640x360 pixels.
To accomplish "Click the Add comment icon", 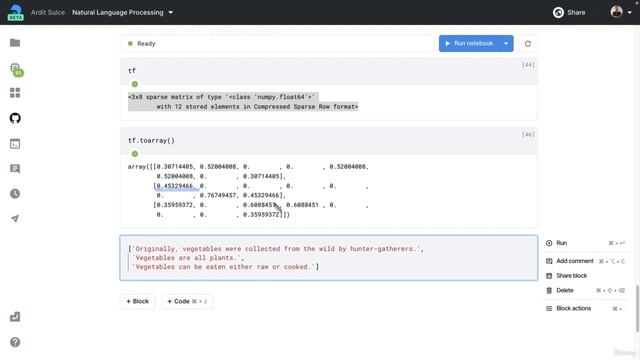I will point(549,261).
